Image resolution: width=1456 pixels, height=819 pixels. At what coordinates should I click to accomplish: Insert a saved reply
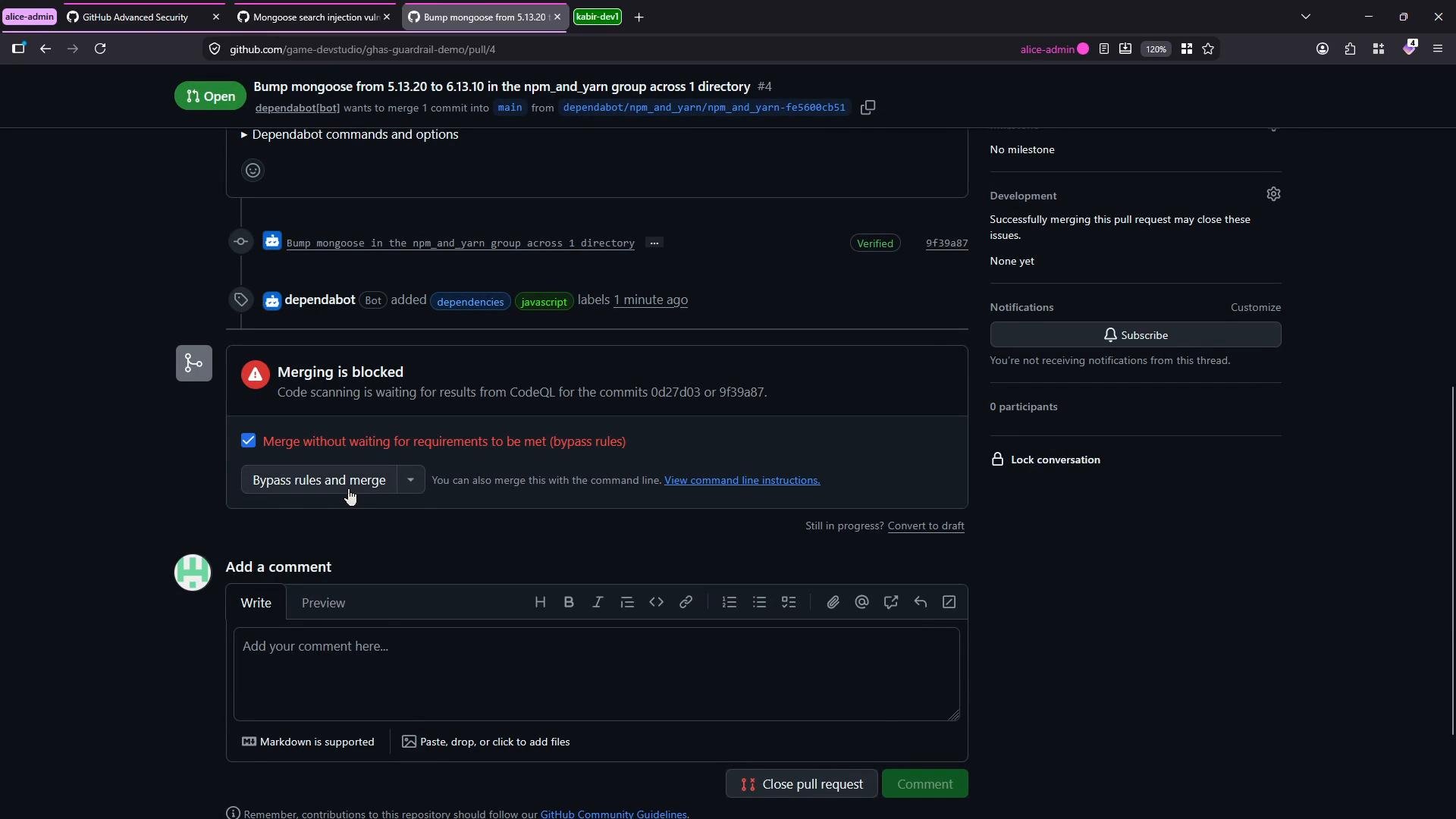coord(921,602)
